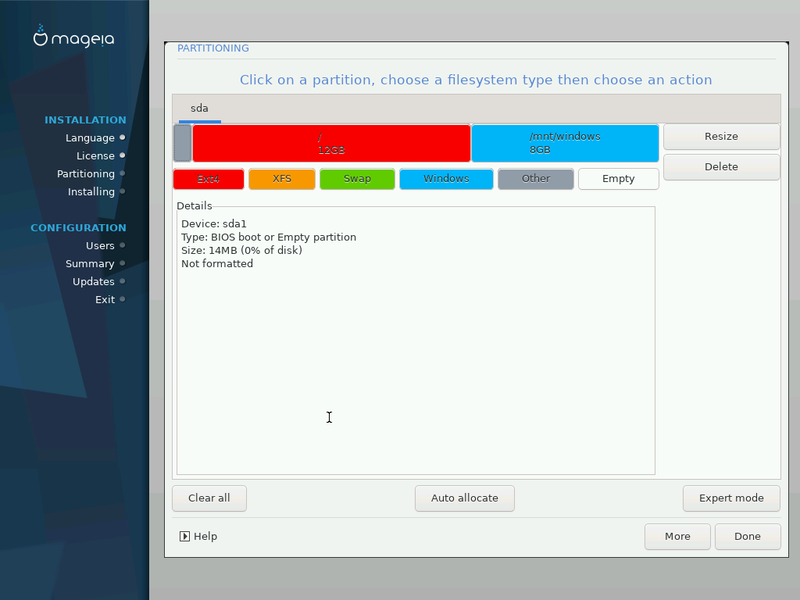
Task: Click the Help arrow icon
Action: (184, 536)
